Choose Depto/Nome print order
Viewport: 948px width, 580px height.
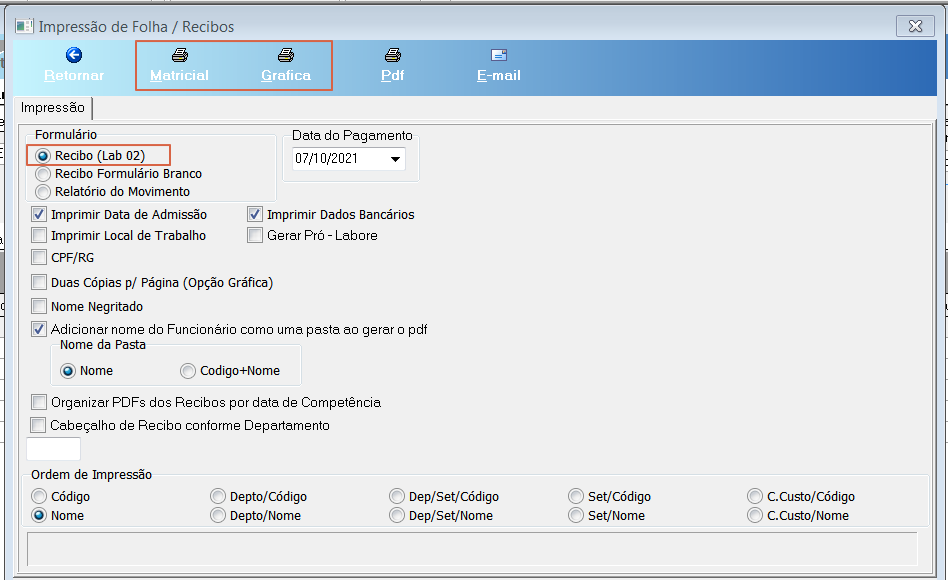click(x=218, y=516)
